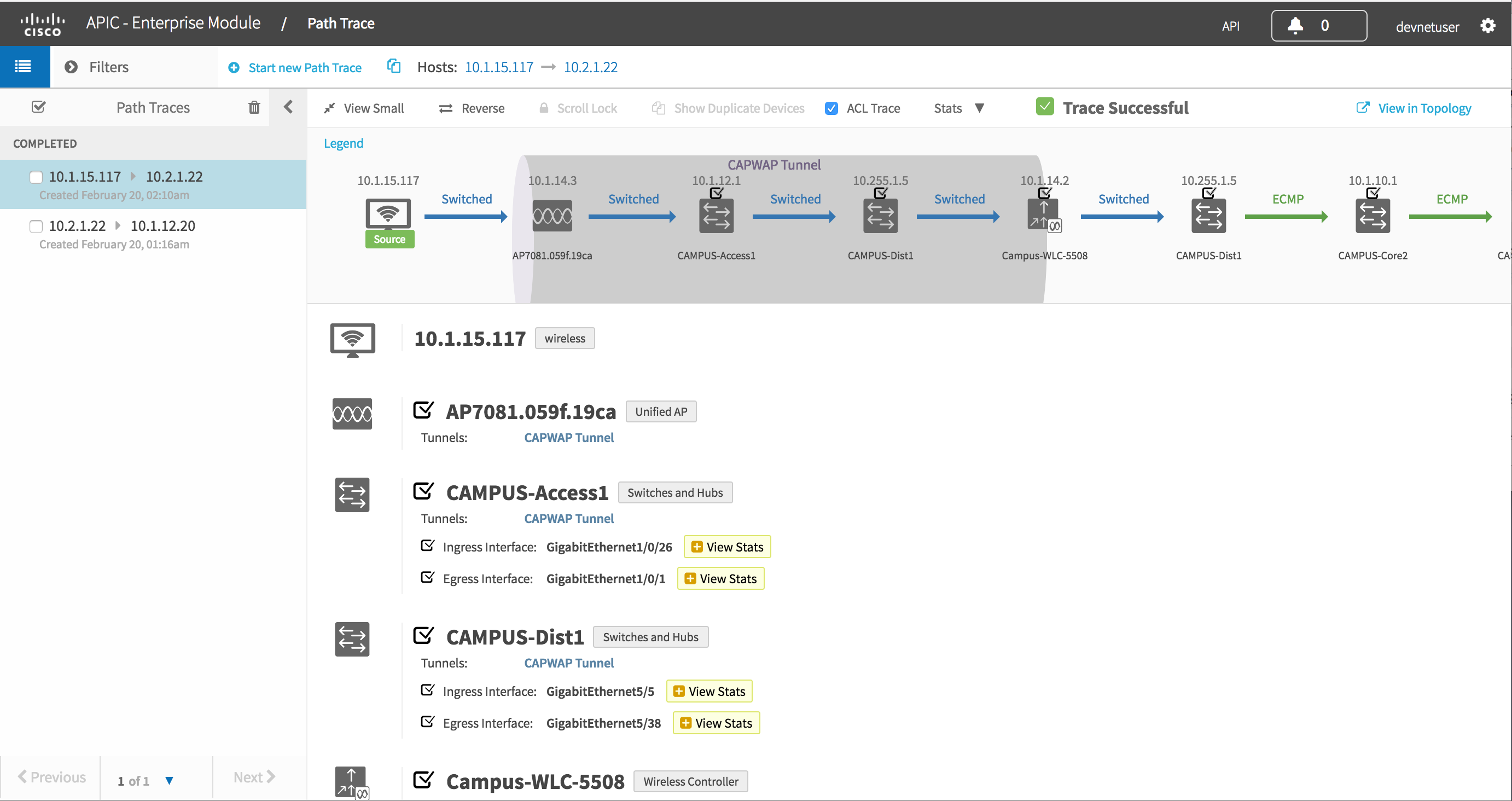The height and width of the screenshot is (801, 1512).
Task: Click select-all check icon beside Path Traces
Action: tap(39, 107)
